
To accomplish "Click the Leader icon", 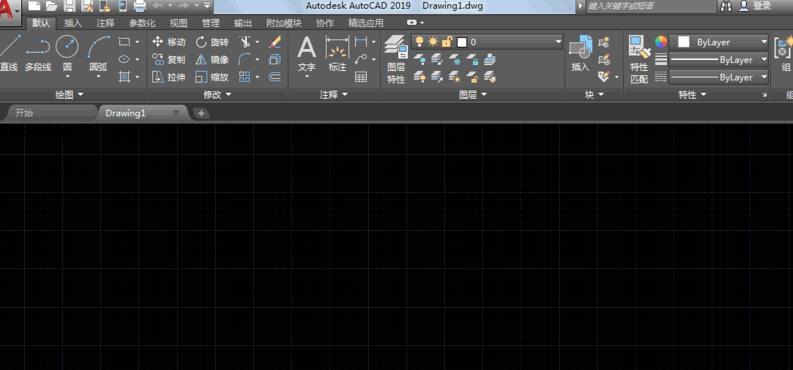I will click(x=361, y=60).
